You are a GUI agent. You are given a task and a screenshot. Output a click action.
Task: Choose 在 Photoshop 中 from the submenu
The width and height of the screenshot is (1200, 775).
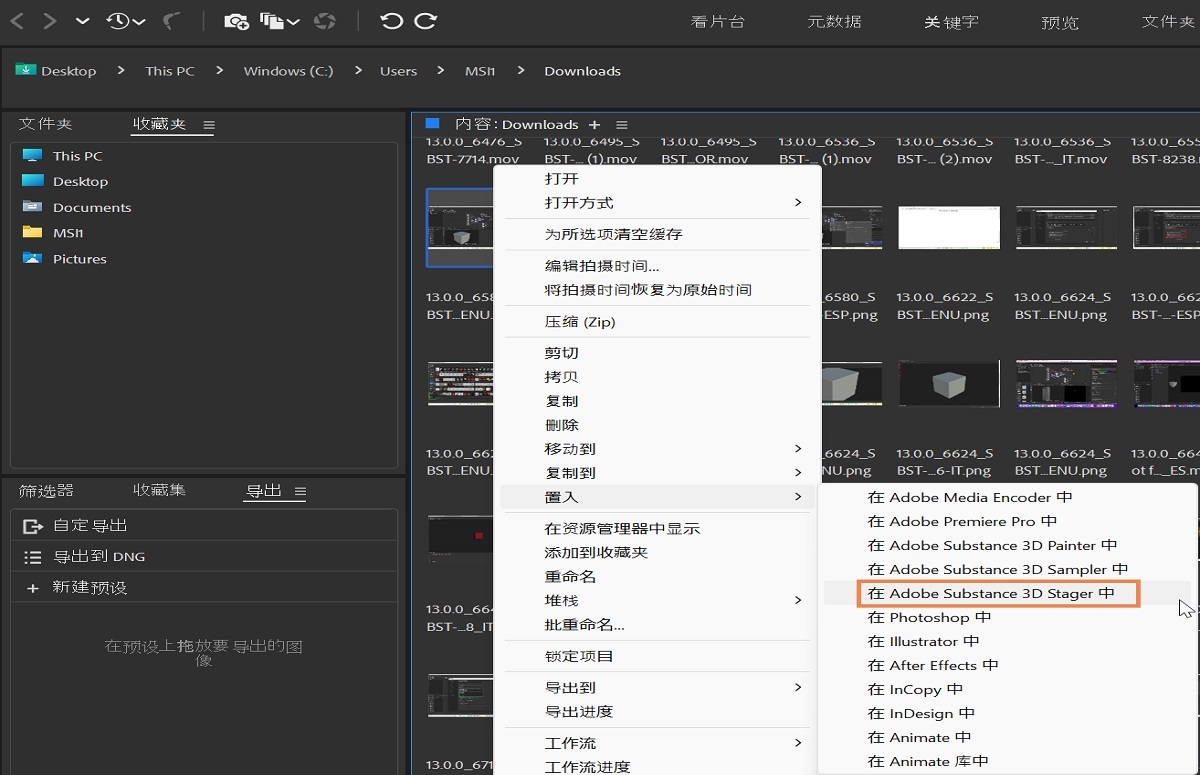pos(929,617)
